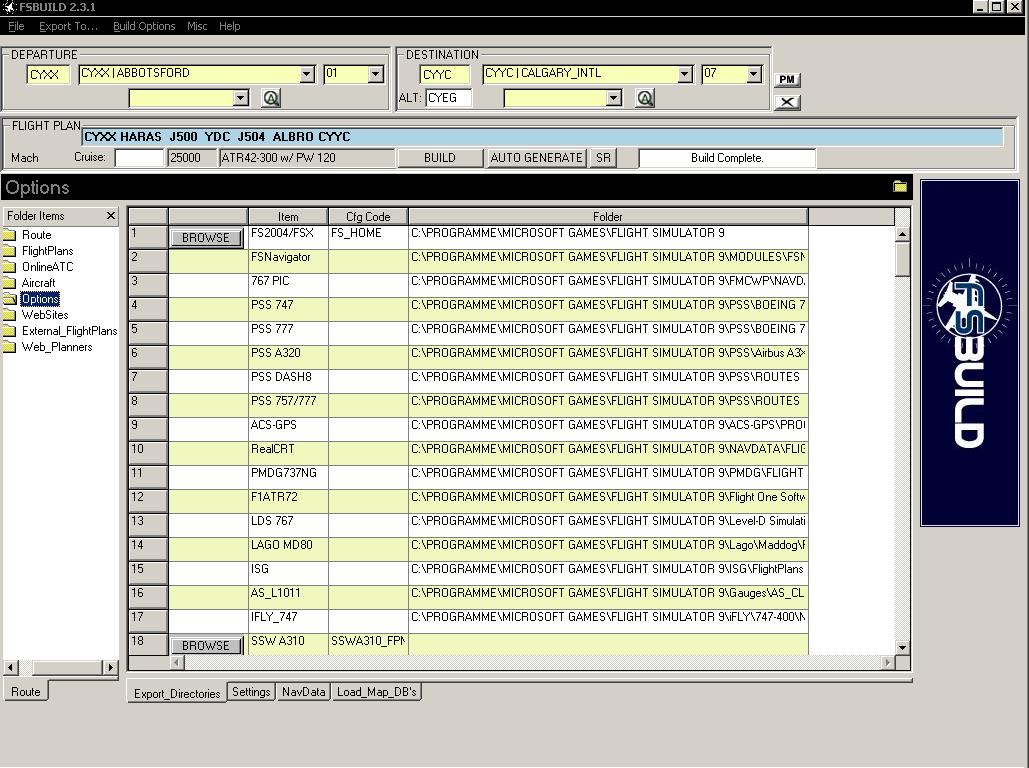
Task: Click the AUTO GENERATE button
Action: click(x=536, y=158)
